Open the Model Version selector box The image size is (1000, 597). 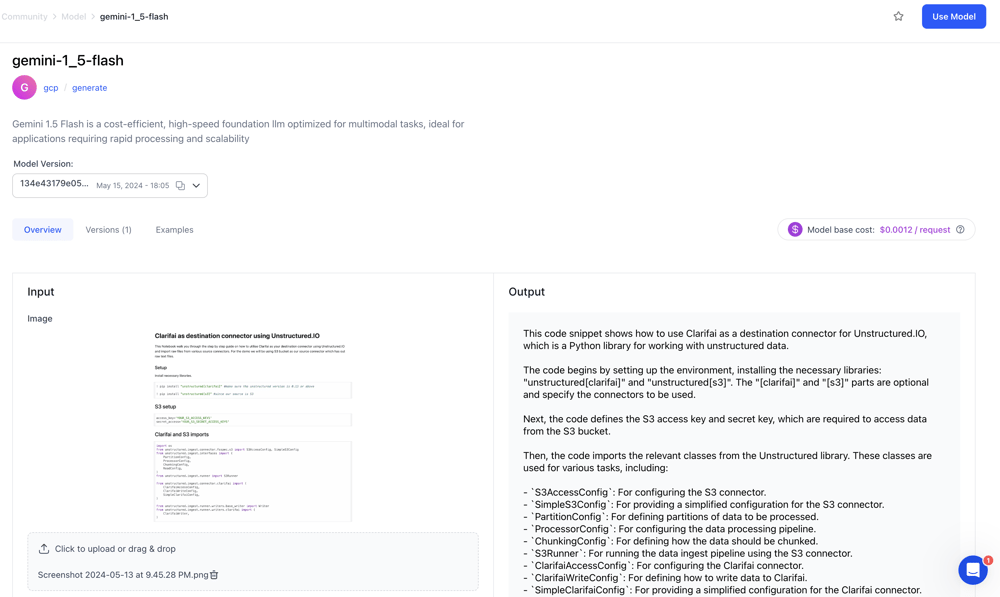click(x=95, y=186)
